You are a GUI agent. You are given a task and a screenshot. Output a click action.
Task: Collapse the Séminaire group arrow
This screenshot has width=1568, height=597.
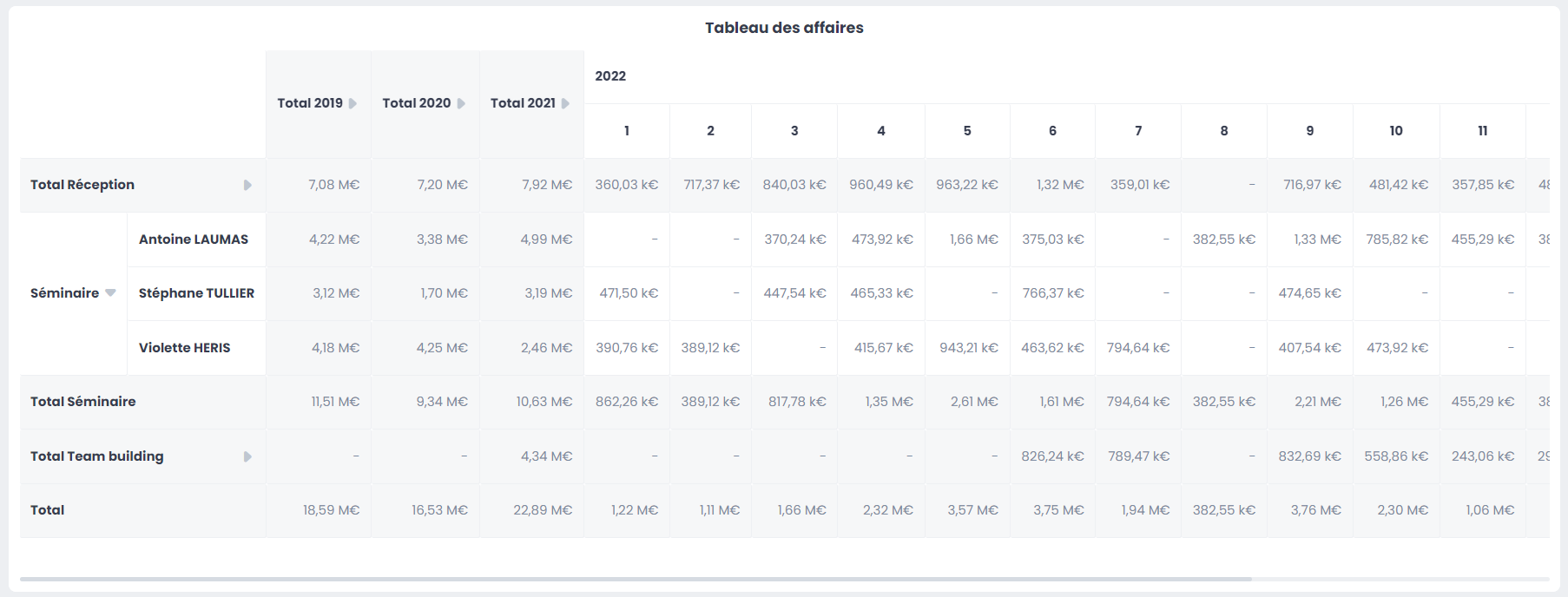click(110, 293)
